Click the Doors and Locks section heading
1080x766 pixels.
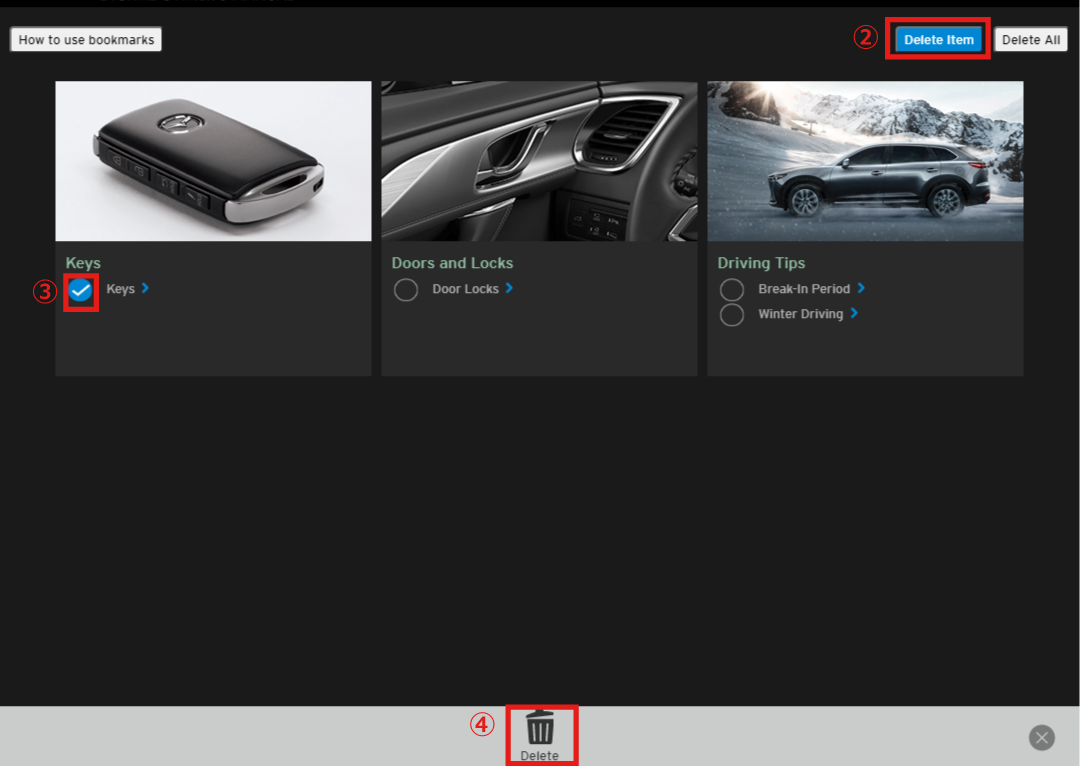tap(452, 262)
